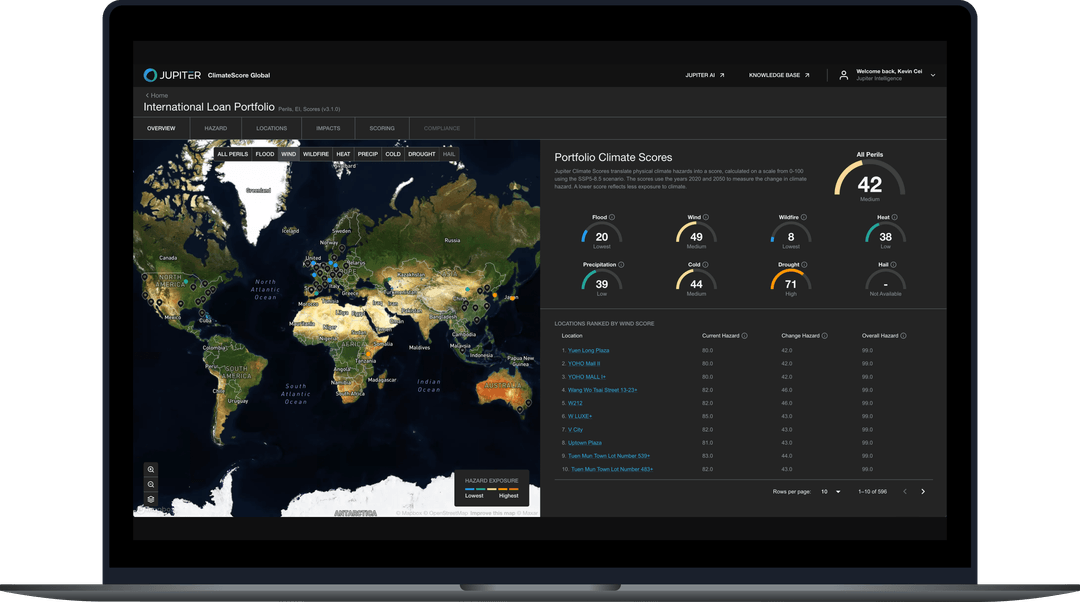This screenshot has height=602, width=1080.
Task: Click the Jupiter logo in the header
Action: (x=159, y=74)
